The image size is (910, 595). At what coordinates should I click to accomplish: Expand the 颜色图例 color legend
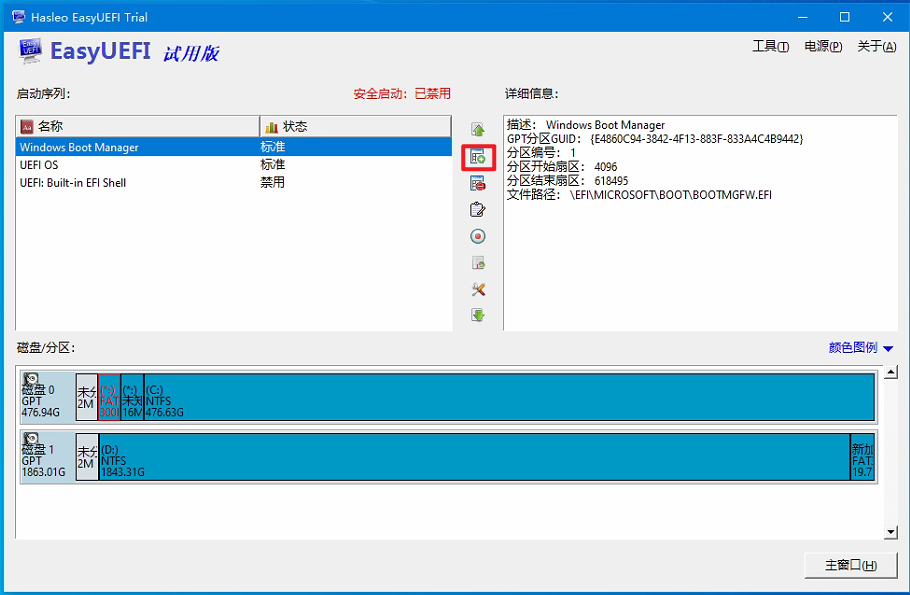(x=861, y=348)
